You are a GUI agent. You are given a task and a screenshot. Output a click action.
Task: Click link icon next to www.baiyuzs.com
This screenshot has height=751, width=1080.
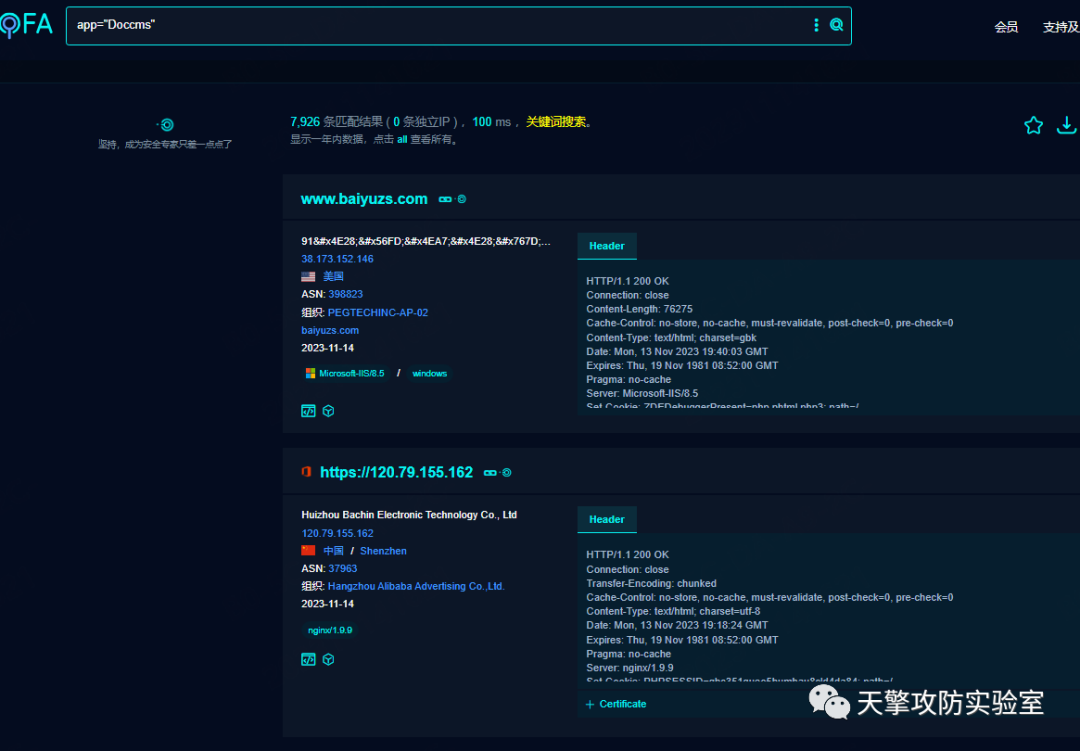click(445, 199)
